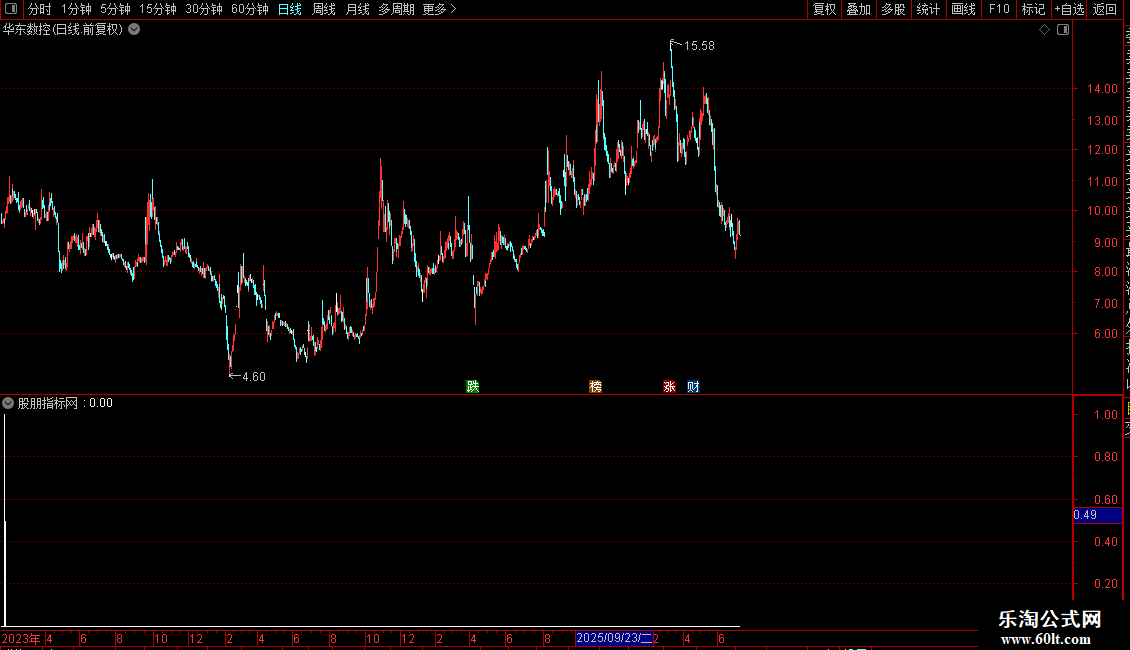Click the 0.49 indicator value tag
This screenshot has width=1130, height=650.
tap(1097, 515)
